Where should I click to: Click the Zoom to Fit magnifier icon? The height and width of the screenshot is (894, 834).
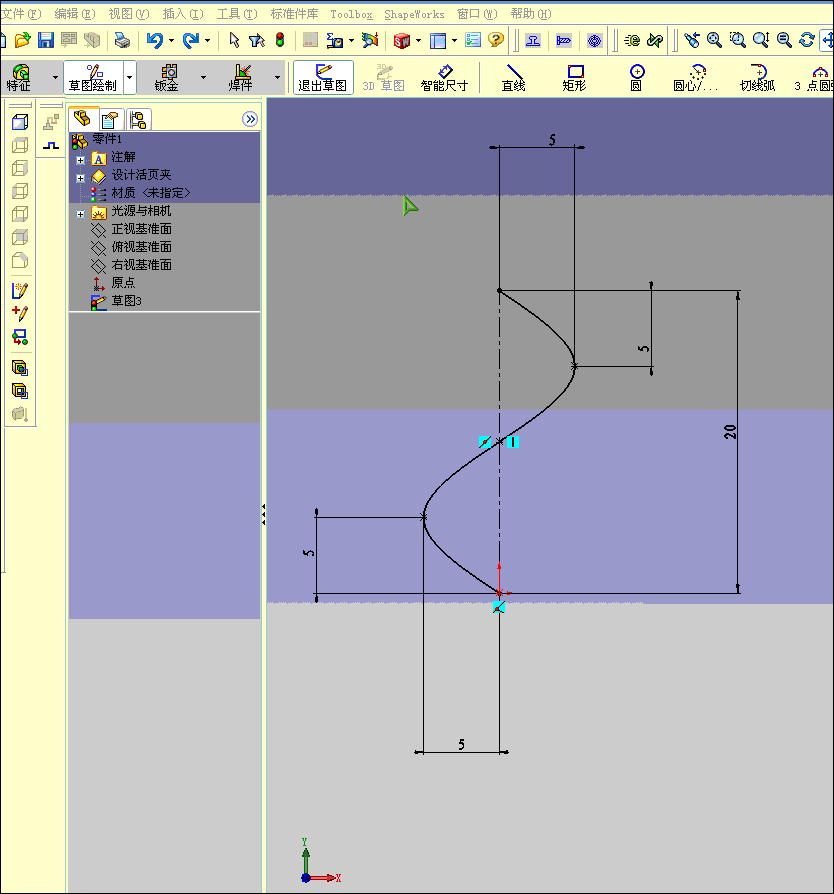pyautogui.click(x=714, y=40)
